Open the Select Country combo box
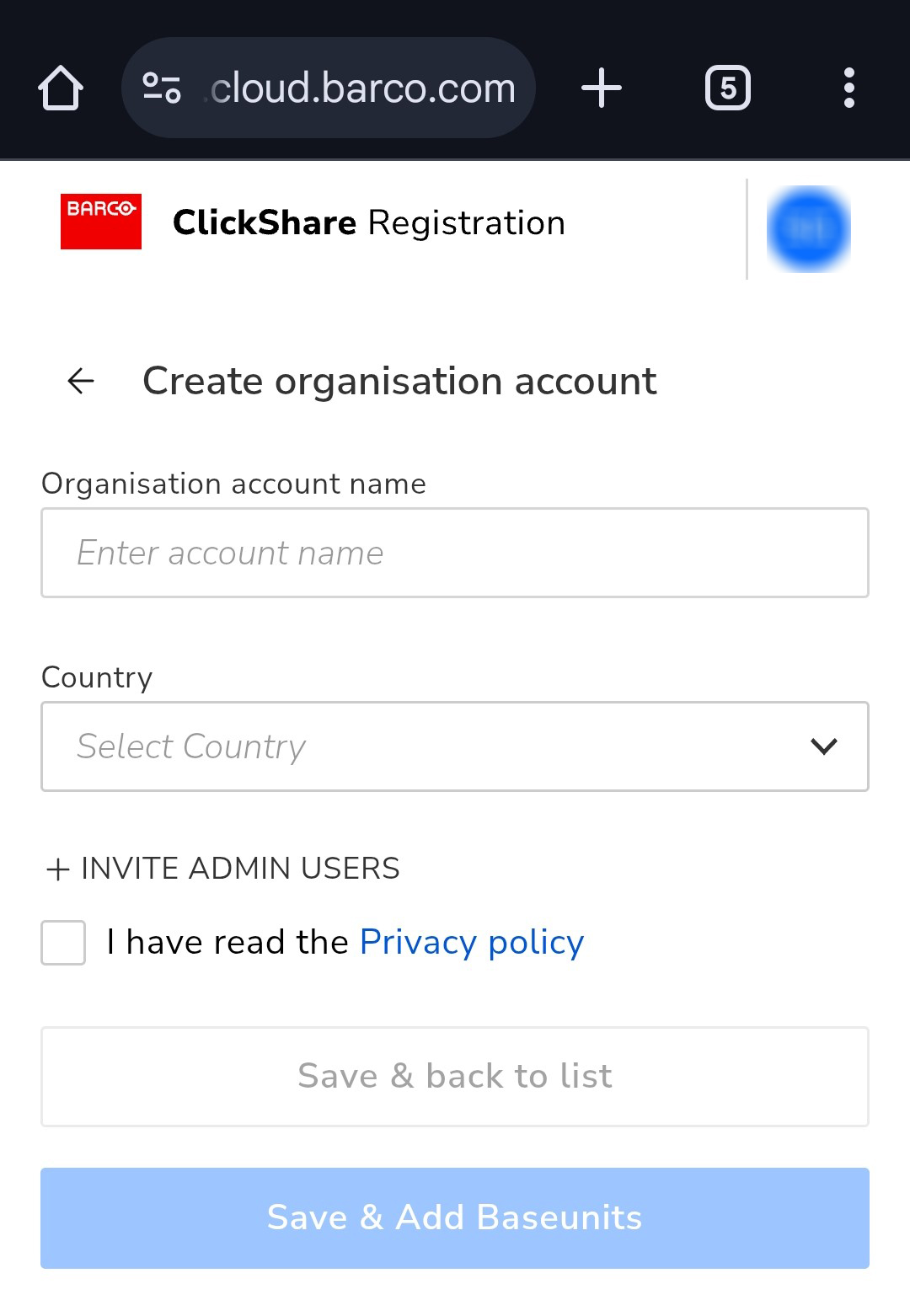Image resolution: width=910 pixels, height=1316 pixels. pos(421,746)
